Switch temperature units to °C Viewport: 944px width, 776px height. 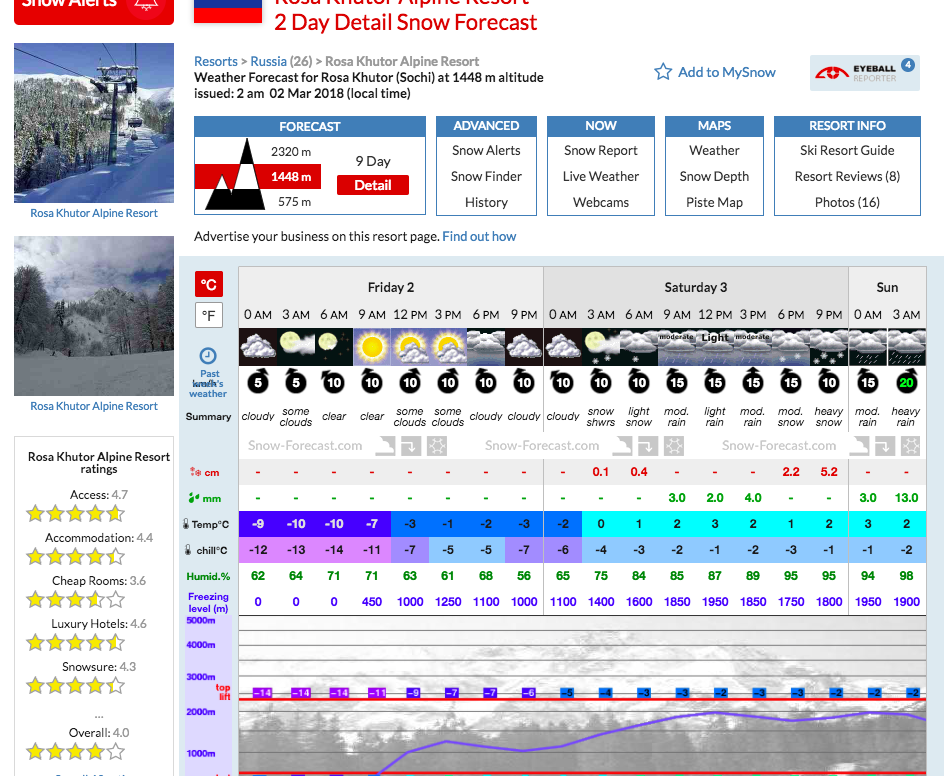208,284
